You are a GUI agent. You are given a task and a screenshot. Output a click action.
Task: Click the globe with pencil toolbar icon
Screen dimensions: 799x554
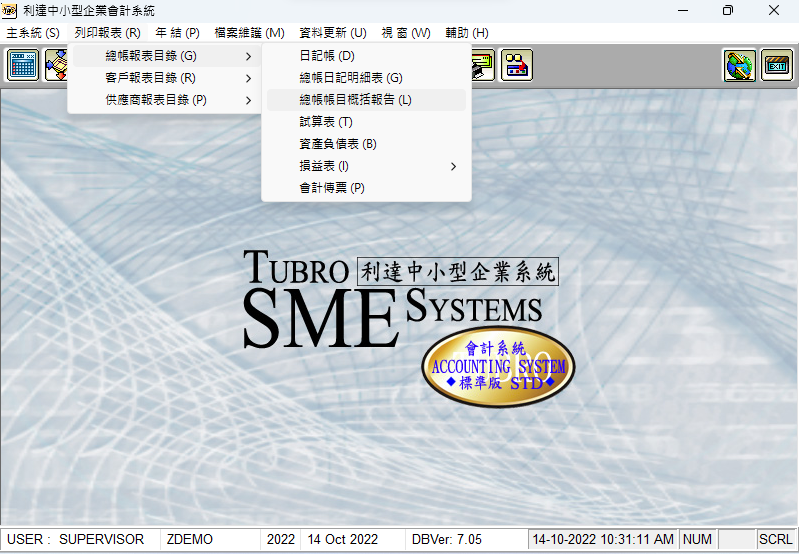[739, 65]
